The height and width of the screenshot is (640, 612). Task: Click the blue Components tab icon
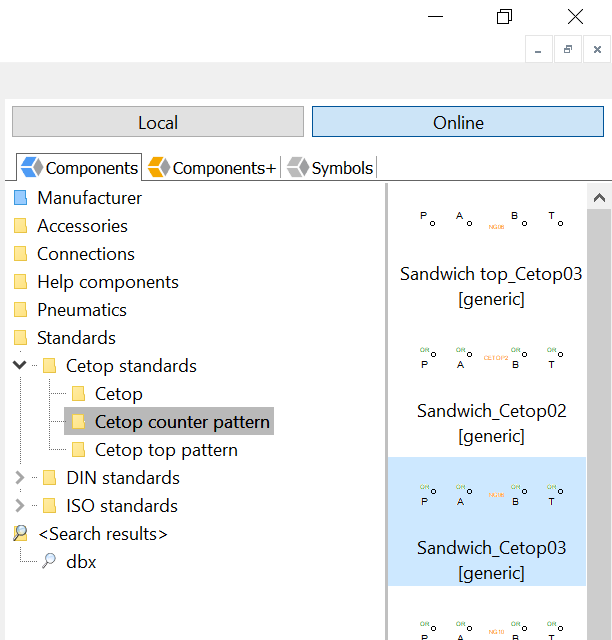tap(31, 167)
